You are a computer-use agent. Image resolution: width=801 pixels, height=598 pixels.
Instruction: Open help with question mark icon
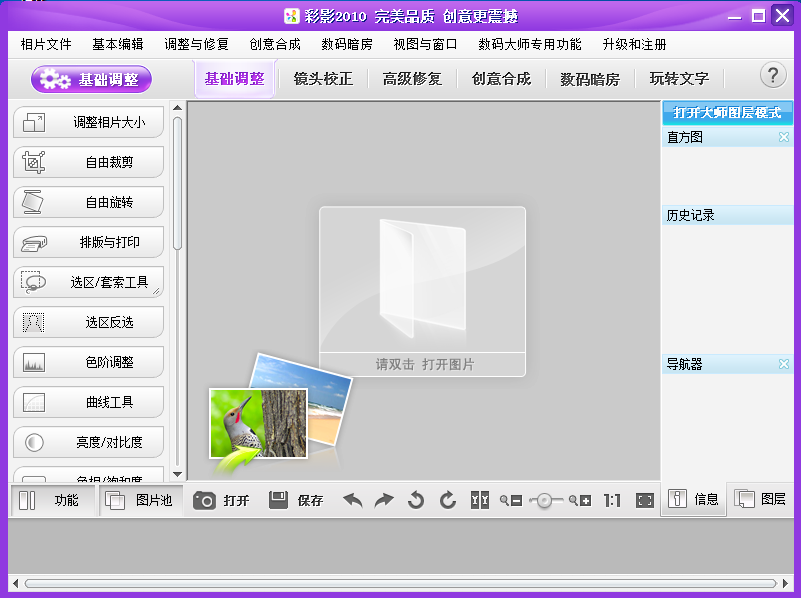coord(773,76)
